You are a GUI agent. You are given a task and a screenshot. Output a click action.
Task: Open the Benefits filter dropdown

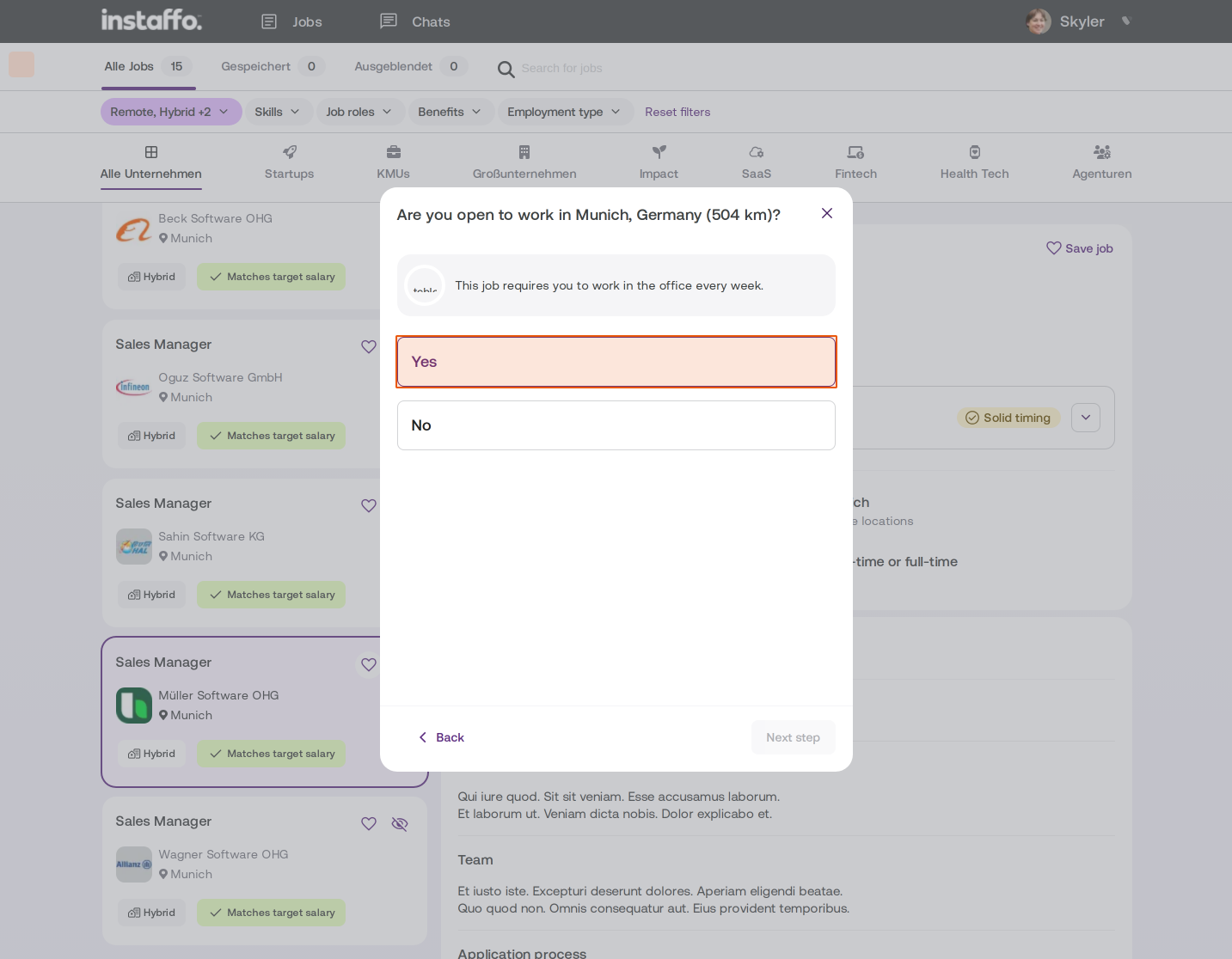click(x=451, y=112)
